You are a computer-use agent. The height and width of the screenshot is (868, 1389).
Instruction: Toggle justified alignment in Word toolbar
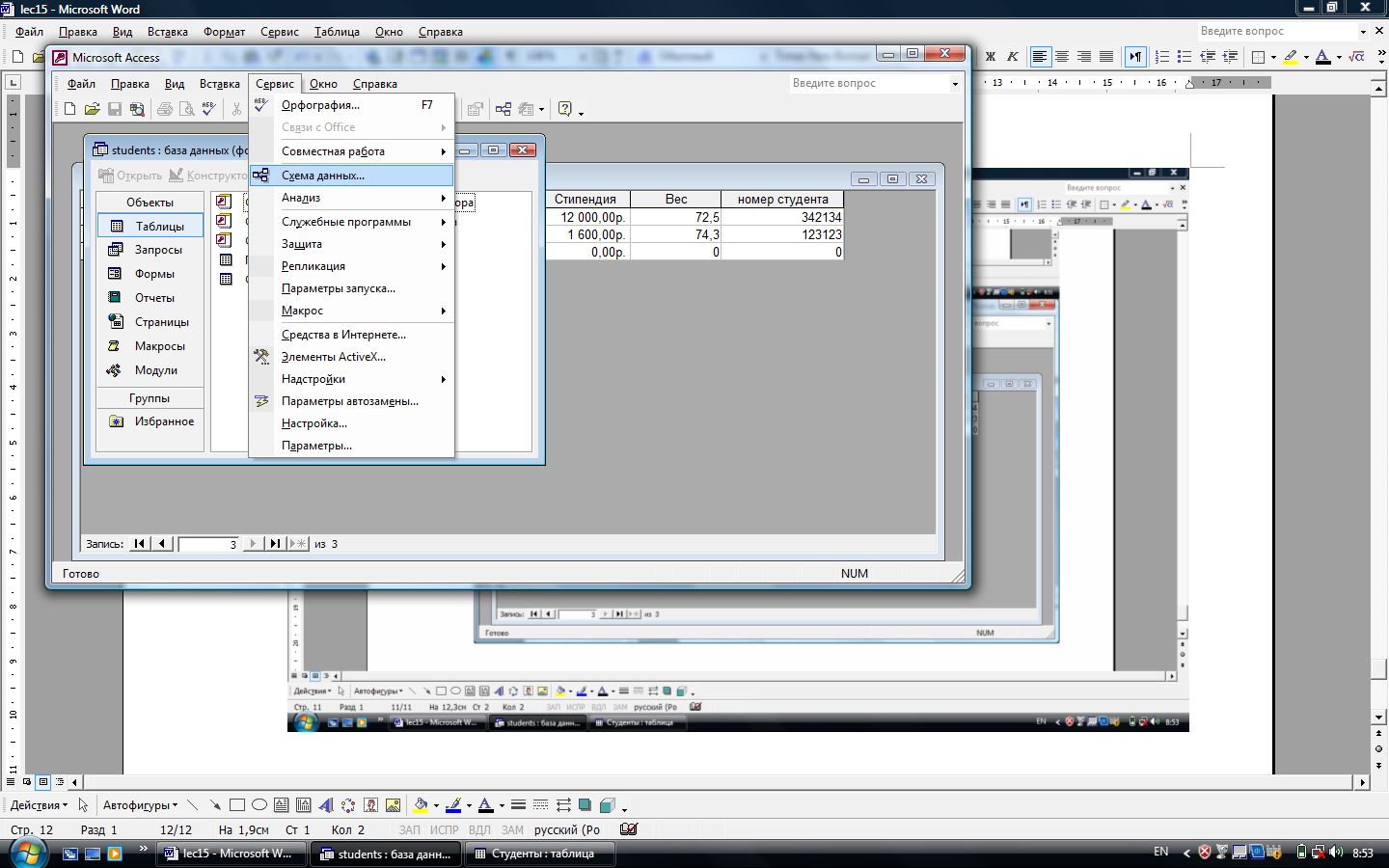1106,57
